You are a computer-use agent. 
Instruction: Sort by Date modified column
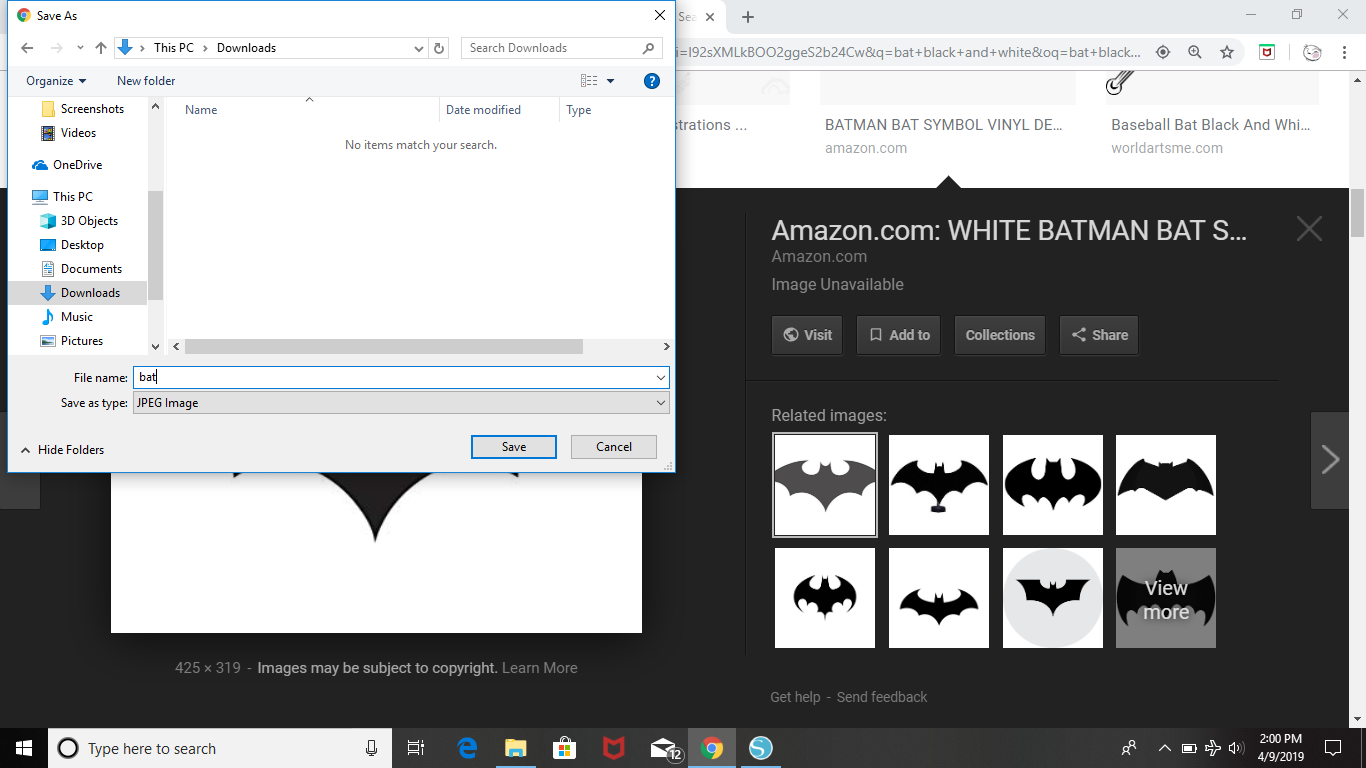pyautogui.click(x=483, y=110)
